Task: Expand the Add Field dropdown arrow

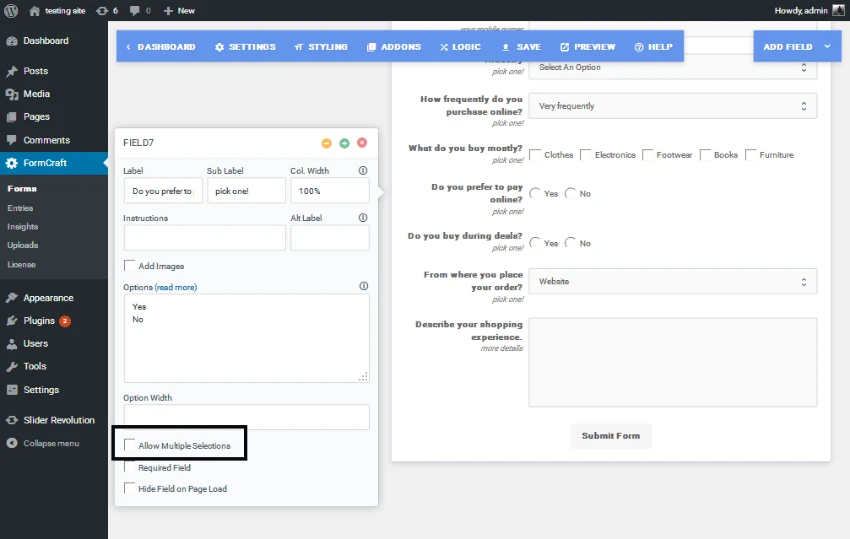Action: (828, 47)
